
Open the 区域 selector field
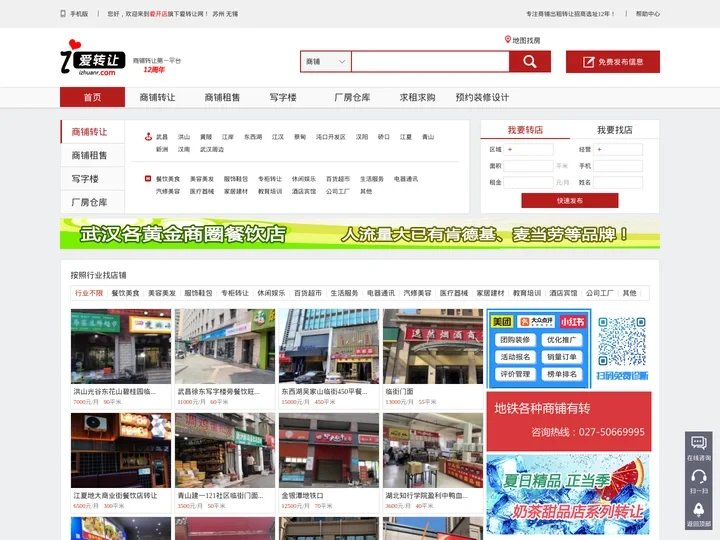point(529,149)
